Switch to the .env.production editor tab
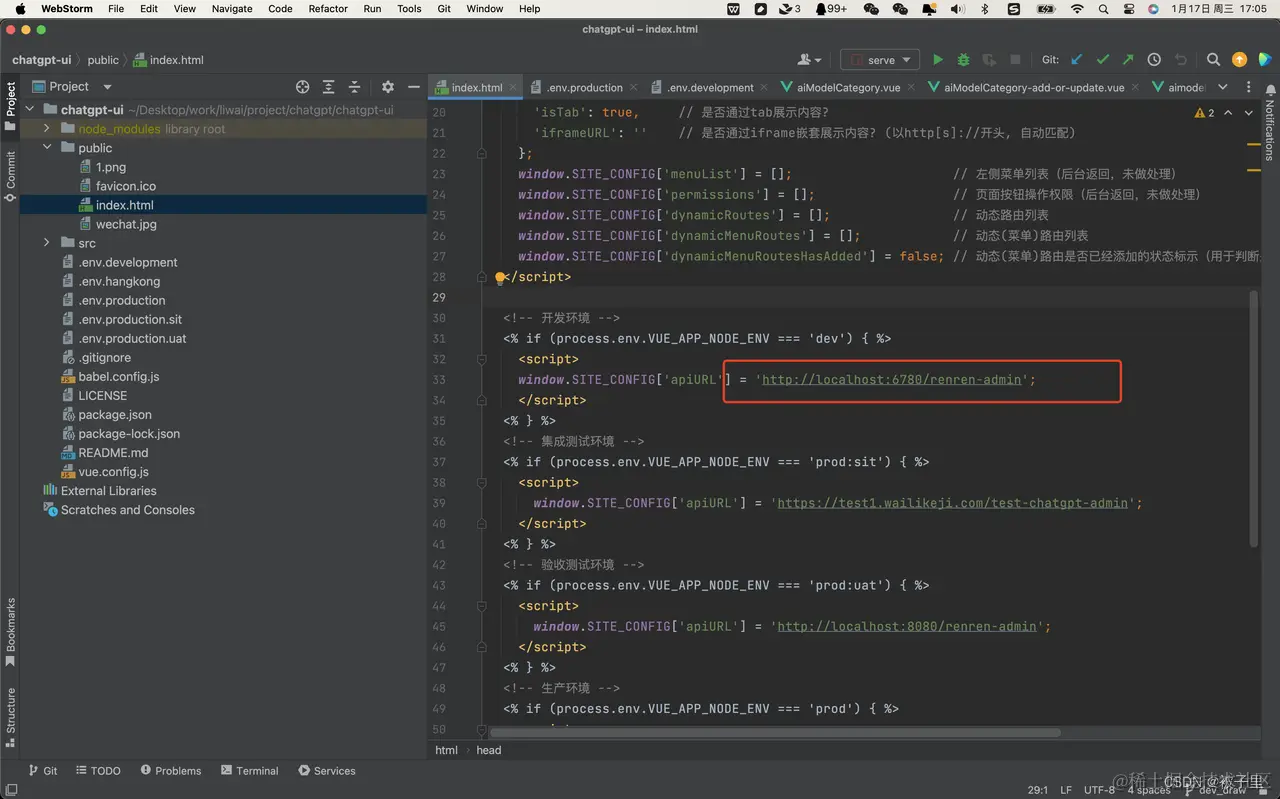 (x=584, y=87)
